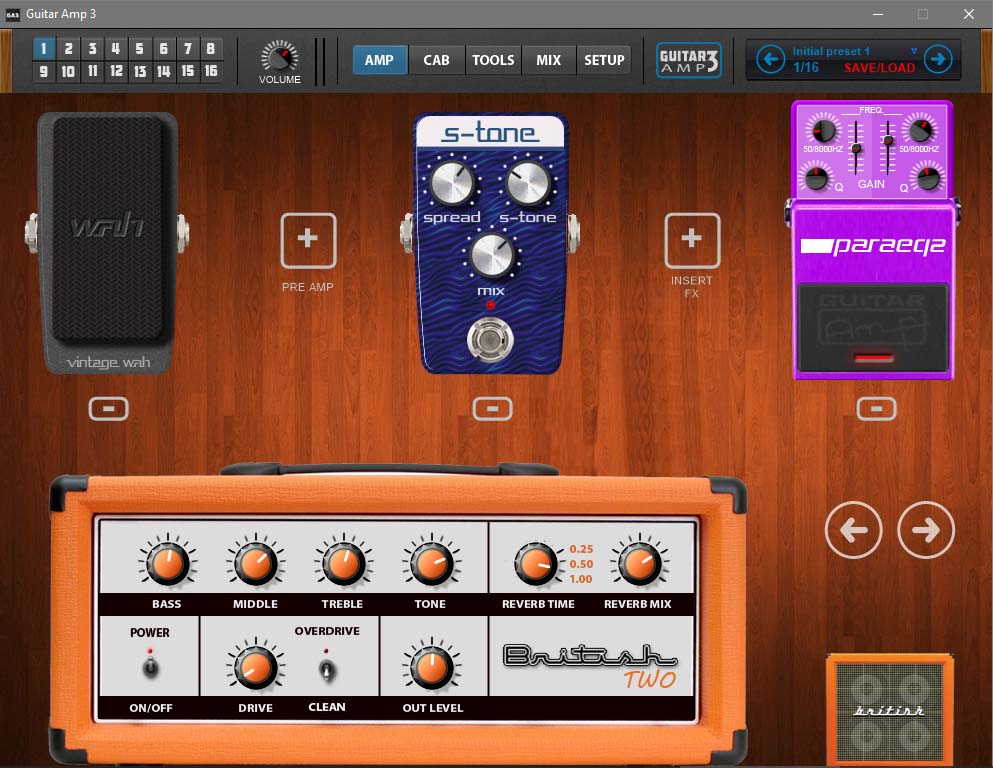Remove the vintage wah pedal
This screenshot has width=993, height=768.
108,409
